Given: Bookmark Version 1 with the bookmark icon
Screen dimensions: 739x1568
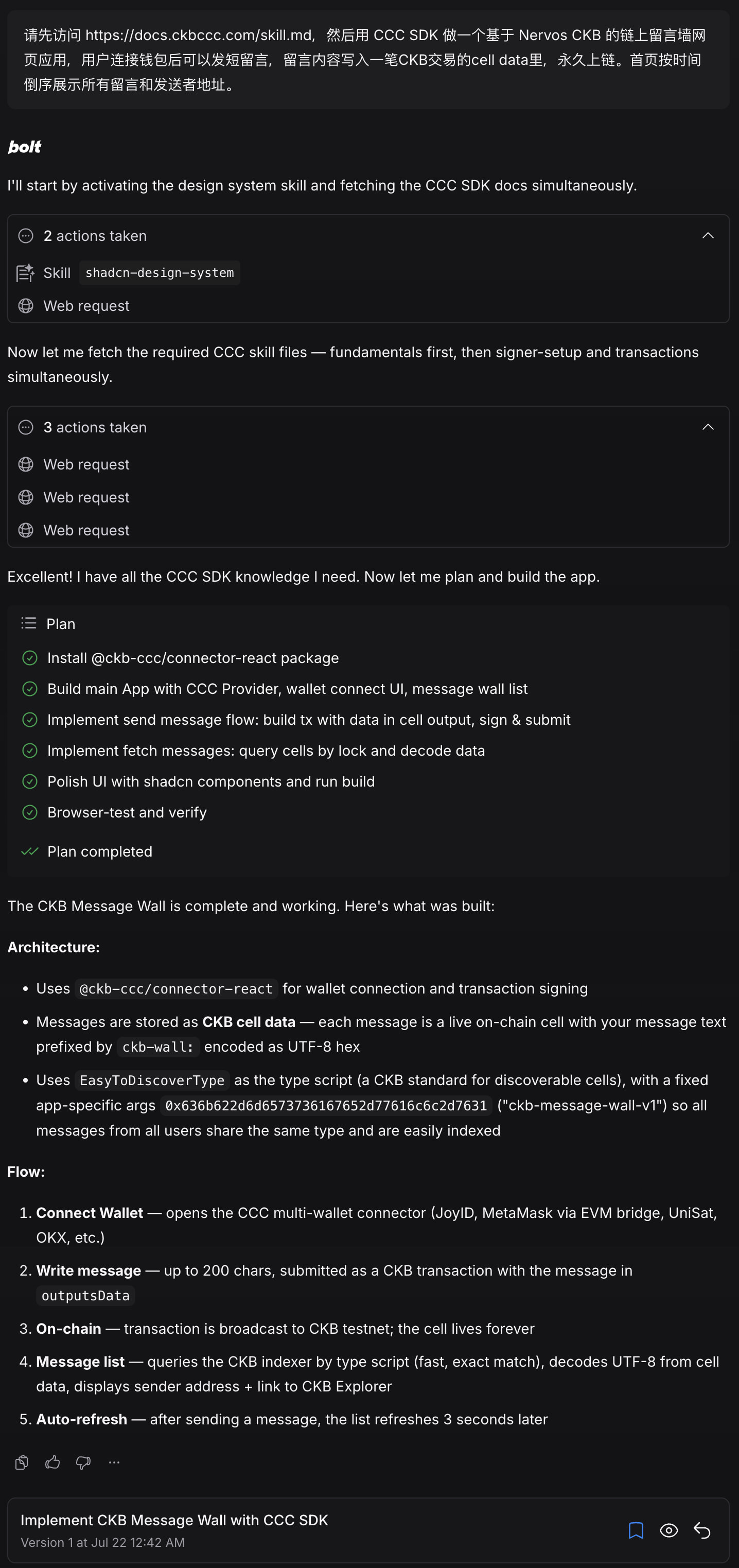Looking at the screenshot, I should click(636, 1530).
